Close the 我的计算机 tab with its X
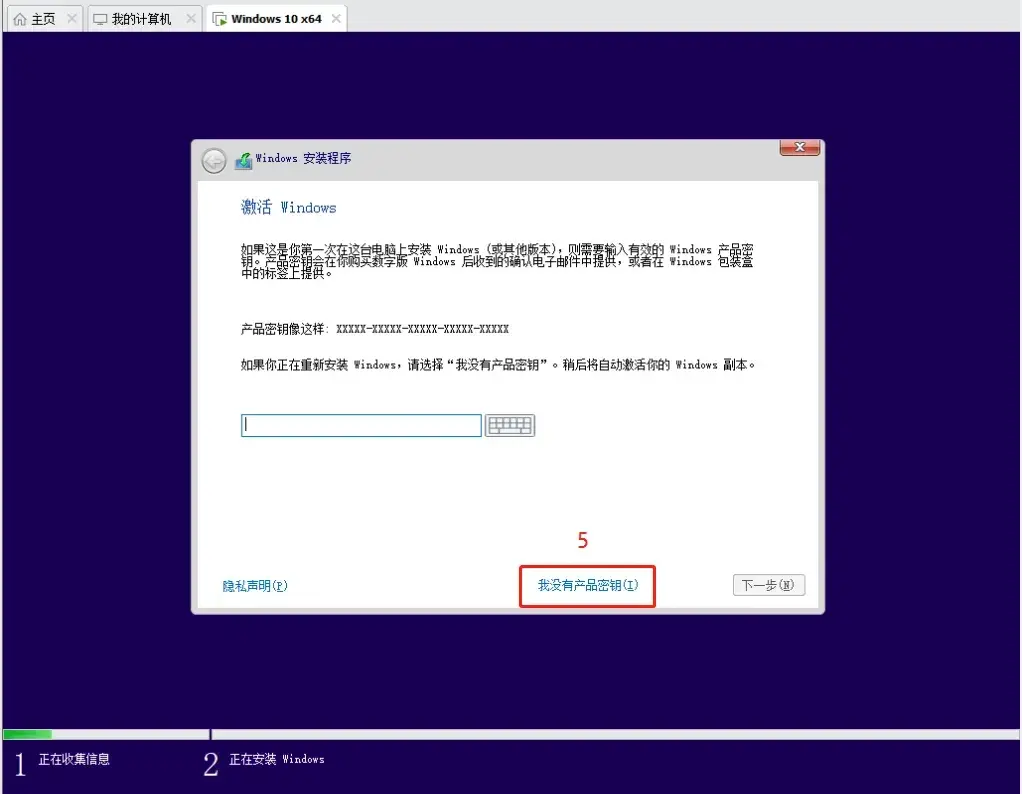The height and width of the screenshot is (794, 1022). click(x=190, y=18)
